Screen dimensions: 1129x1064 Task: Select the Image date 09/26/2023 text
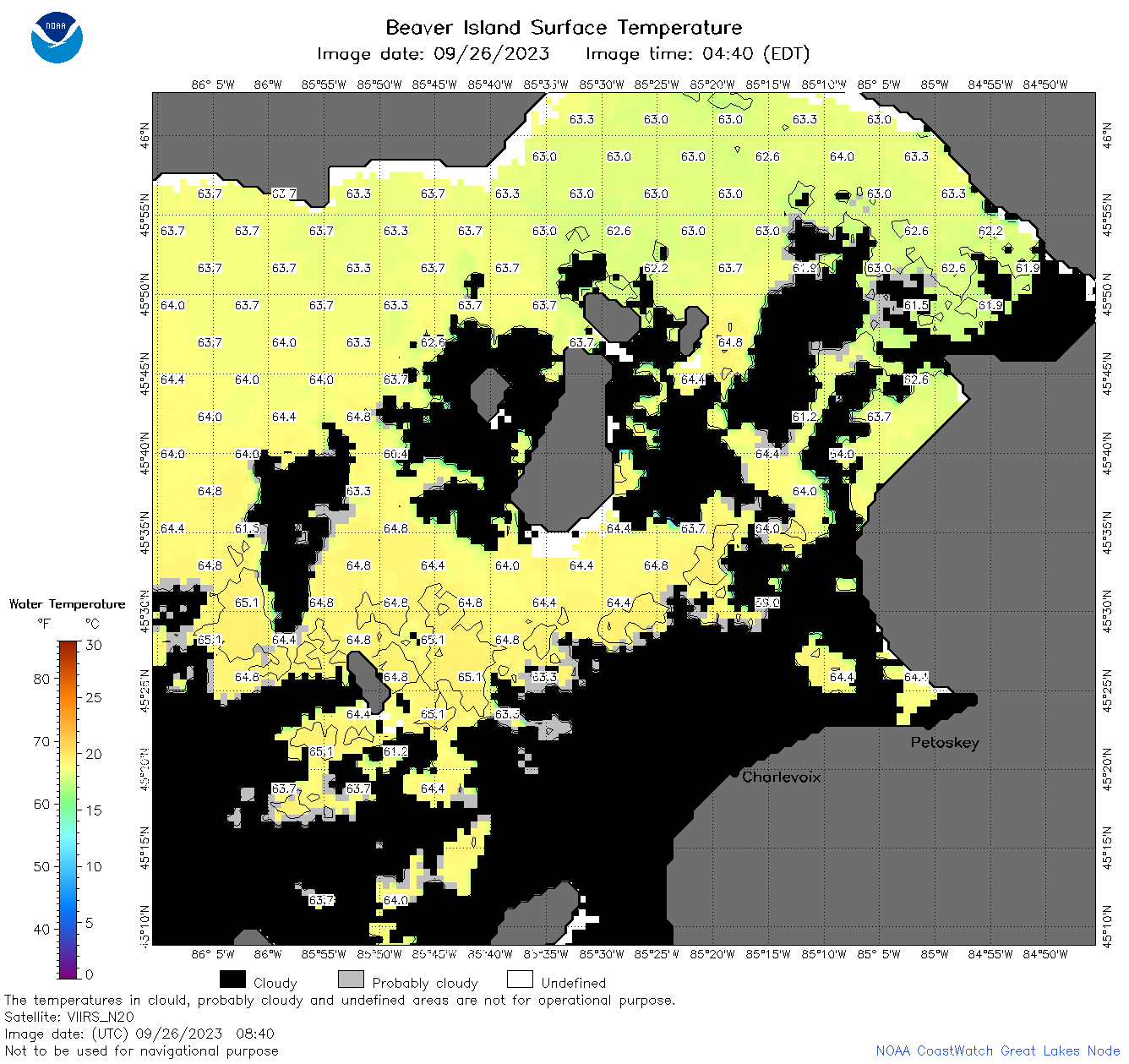pyautogui.click(x=433, y=54)
